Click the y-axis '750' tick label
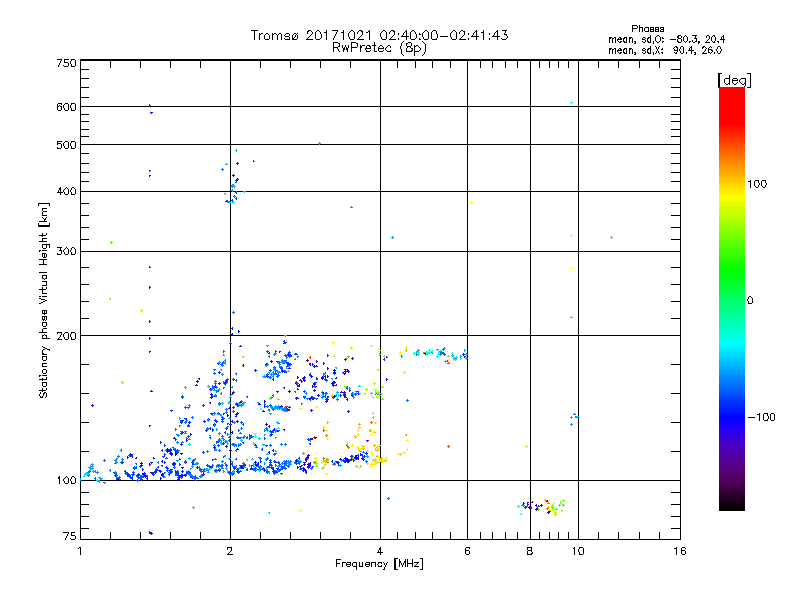Screen dimensions: 800x600 click(66, 64)
